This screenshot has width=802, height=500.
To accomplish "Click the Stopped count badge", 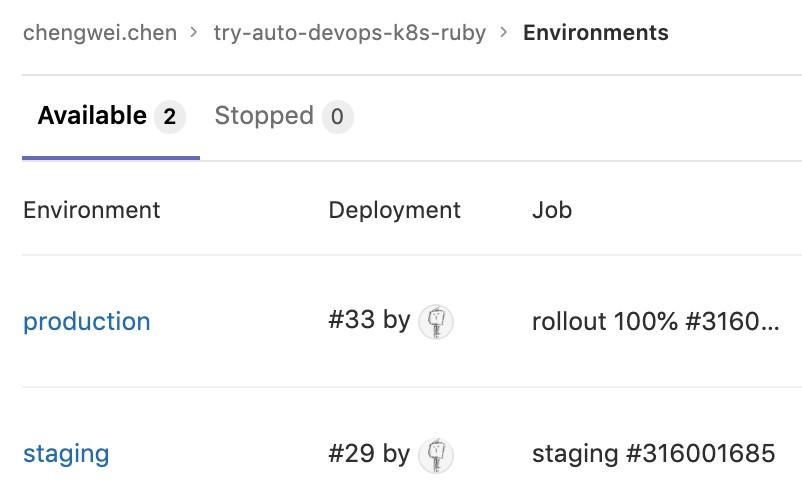I will point(337,117).
